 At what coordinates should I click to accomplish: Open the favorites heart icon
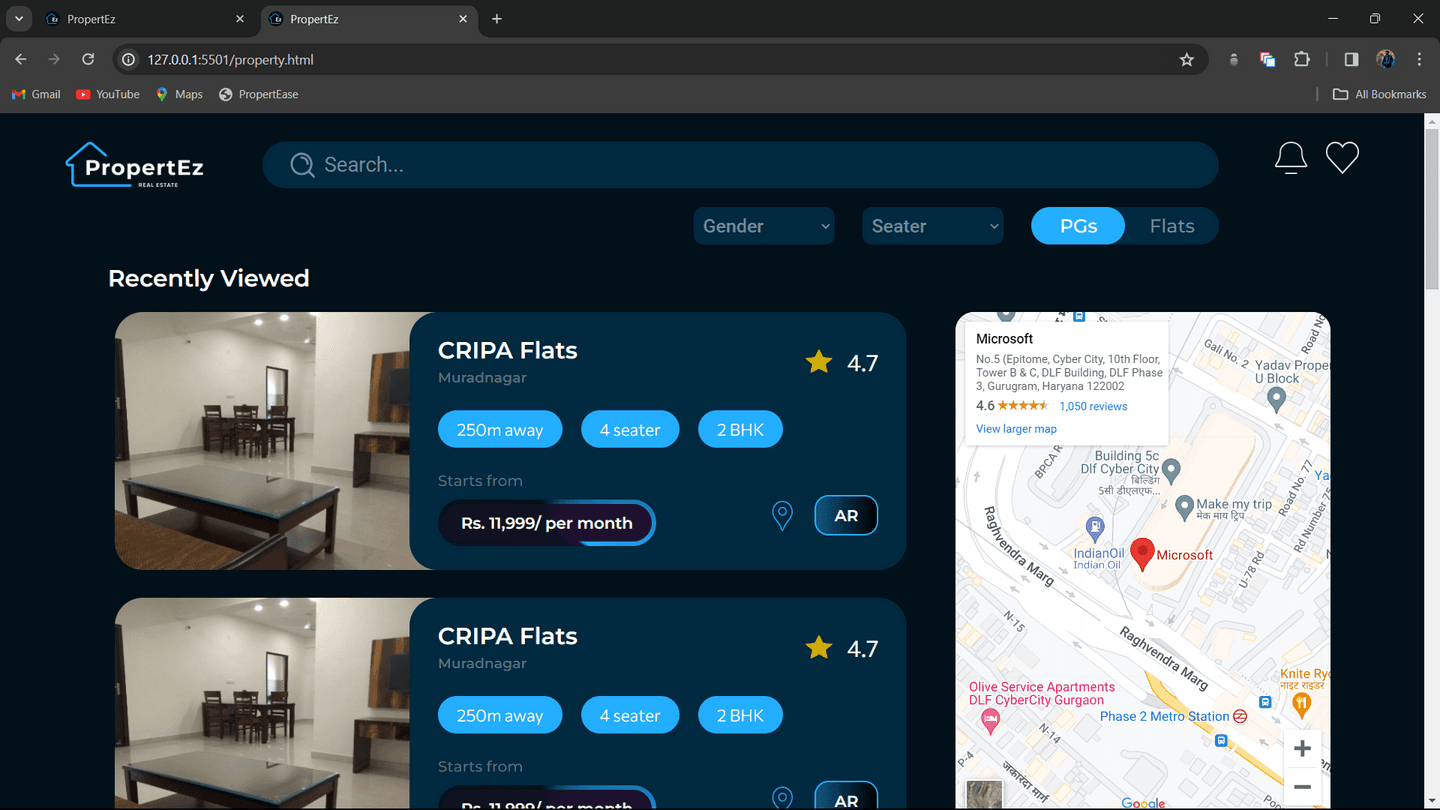coord(1342,158)
